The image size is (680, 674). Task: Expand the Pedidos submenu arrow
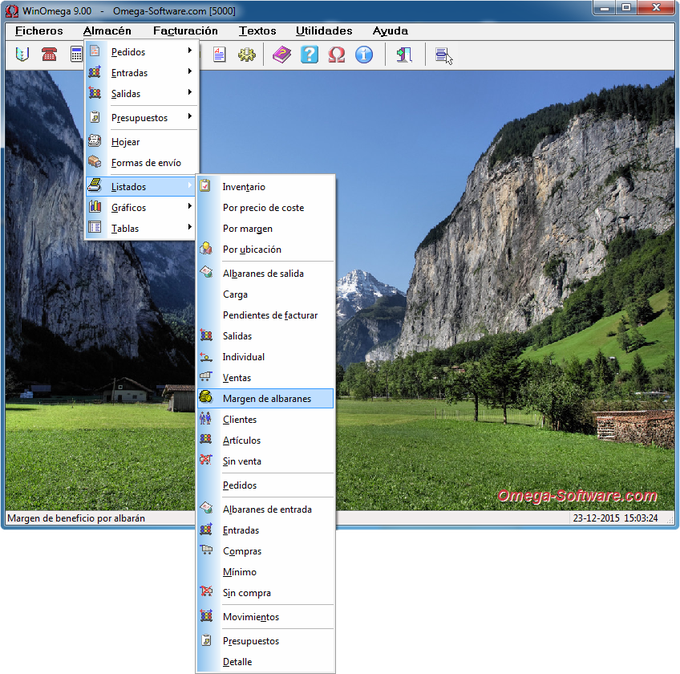(x=190, y=50)
